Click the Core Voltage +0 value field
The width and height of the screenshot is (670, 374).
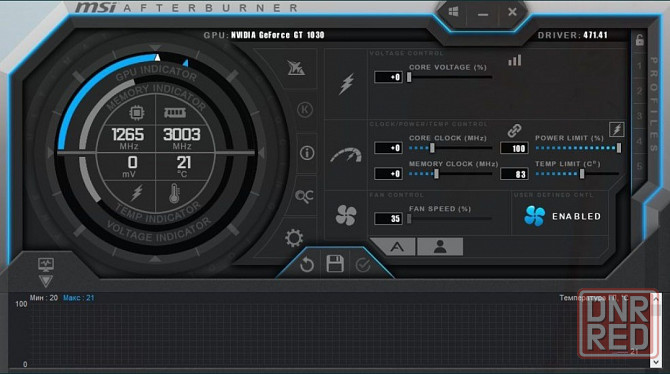(x=388, y=77)
